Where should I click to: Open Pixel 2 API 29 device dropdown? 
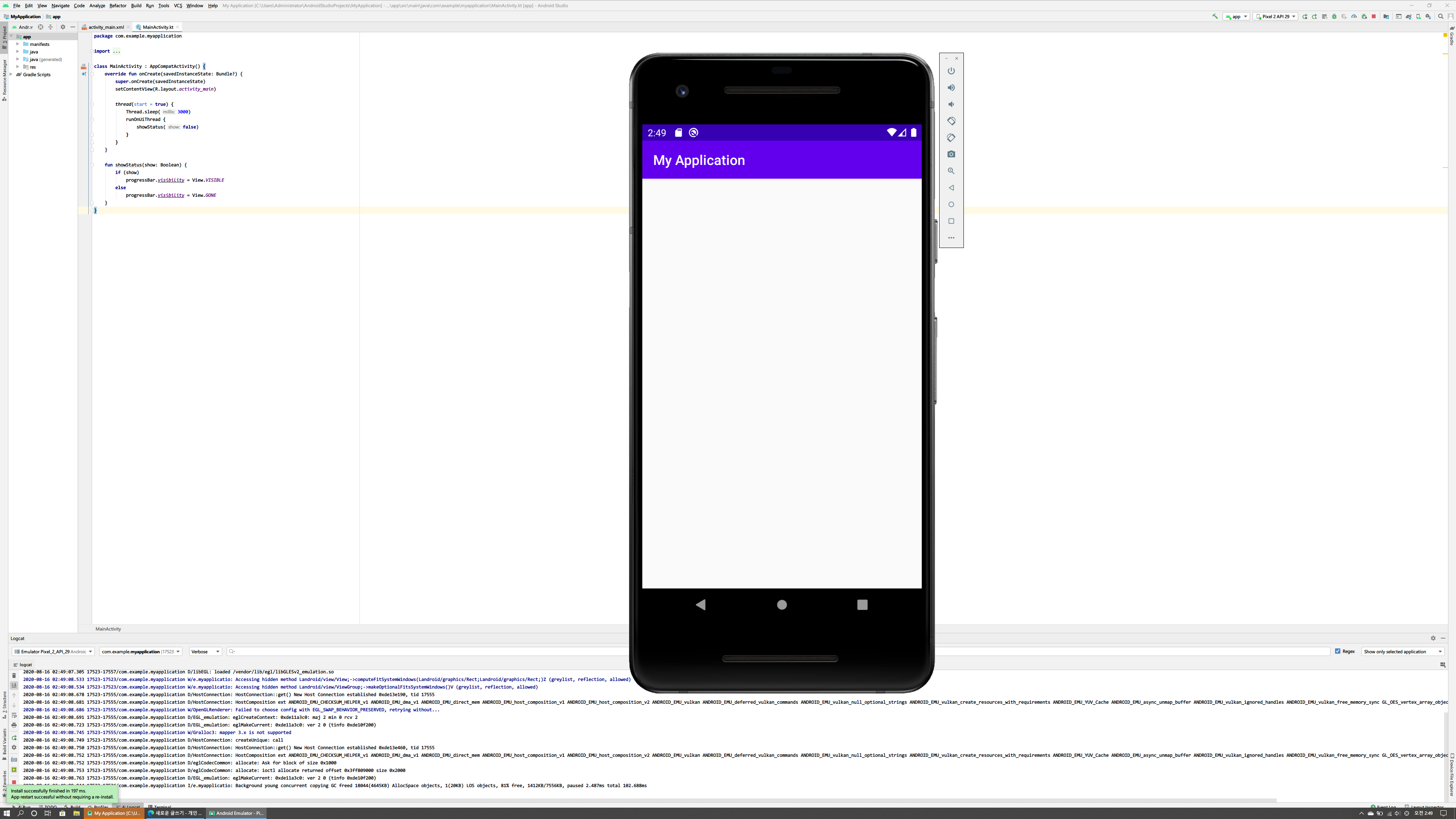tap(1275, 16)
